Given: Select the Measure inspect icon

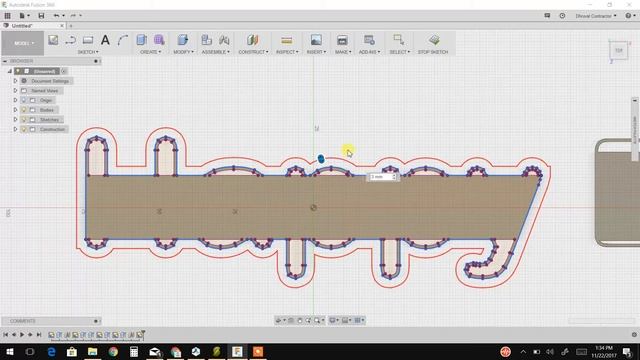Looking at the screenshot, I should [287, 40].
